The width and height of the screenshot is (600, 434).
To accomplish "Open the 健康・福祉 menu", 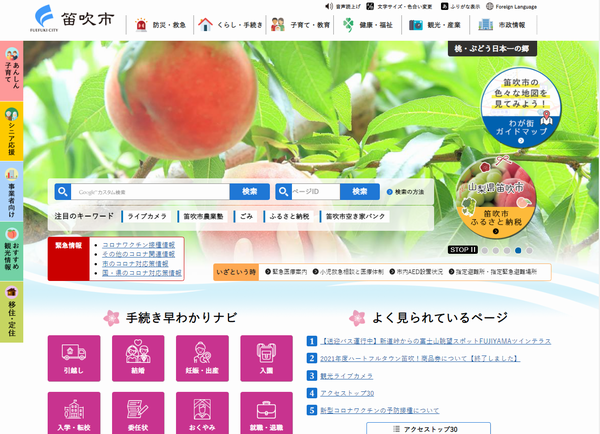I will 368,25.
